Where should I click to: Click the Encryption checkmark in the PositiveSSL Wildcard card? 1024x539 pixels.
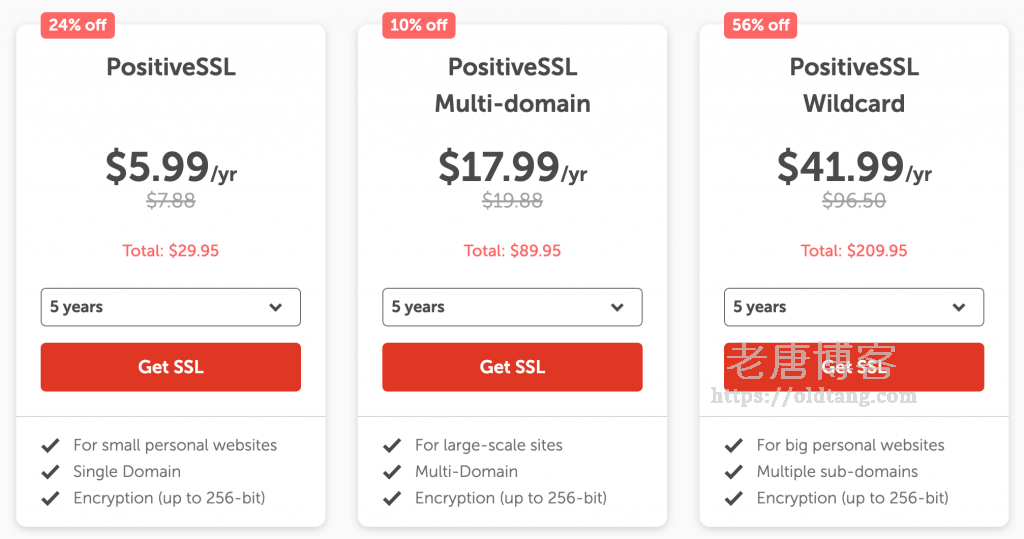tap(734, 498)
